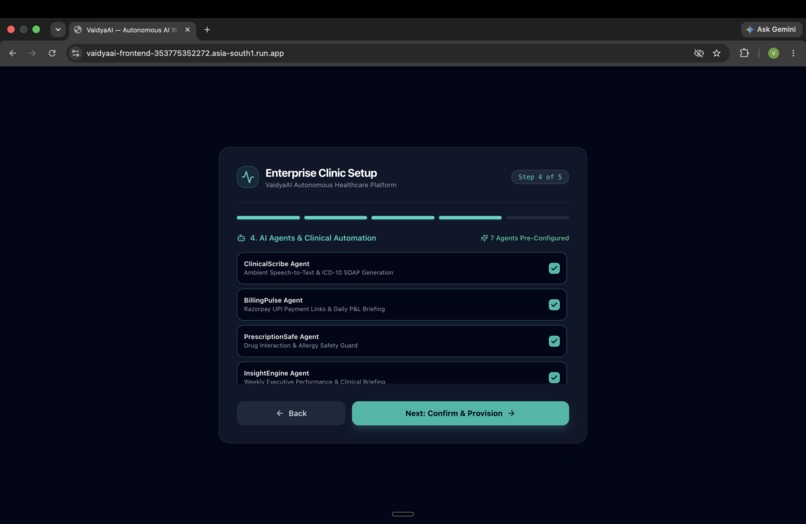806x524 pixels.
Task: Click the address bar URL
Action: 185,53
